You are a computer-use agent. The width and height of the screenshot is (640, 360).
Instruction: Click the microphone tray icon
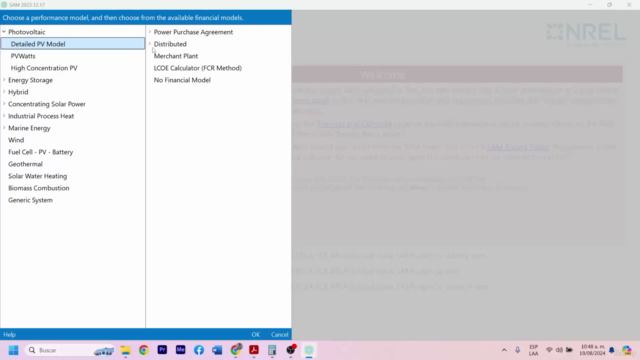coord(517,350)
